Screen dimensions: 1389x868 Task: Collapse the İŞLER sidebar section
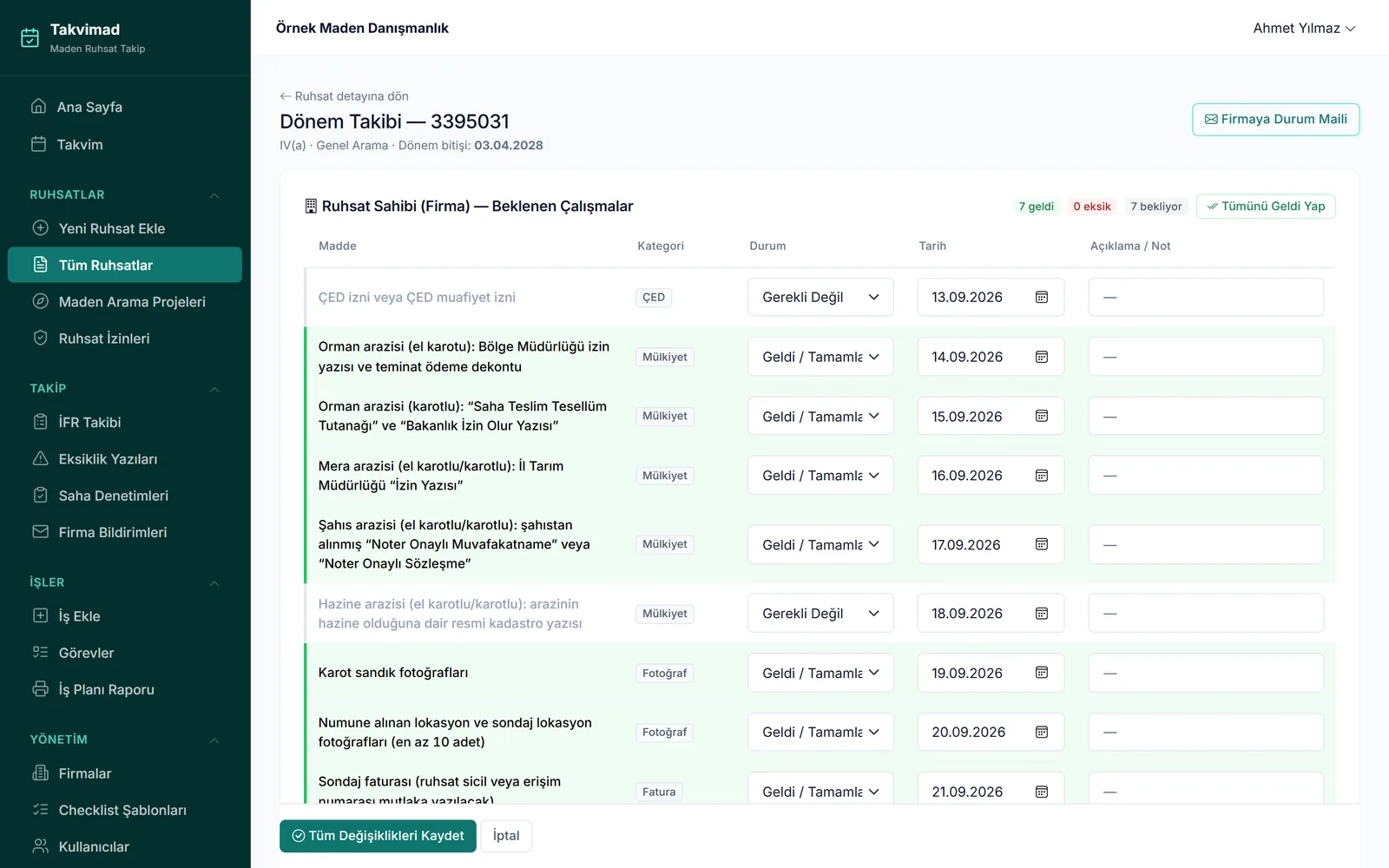click(x=214, y=583)
